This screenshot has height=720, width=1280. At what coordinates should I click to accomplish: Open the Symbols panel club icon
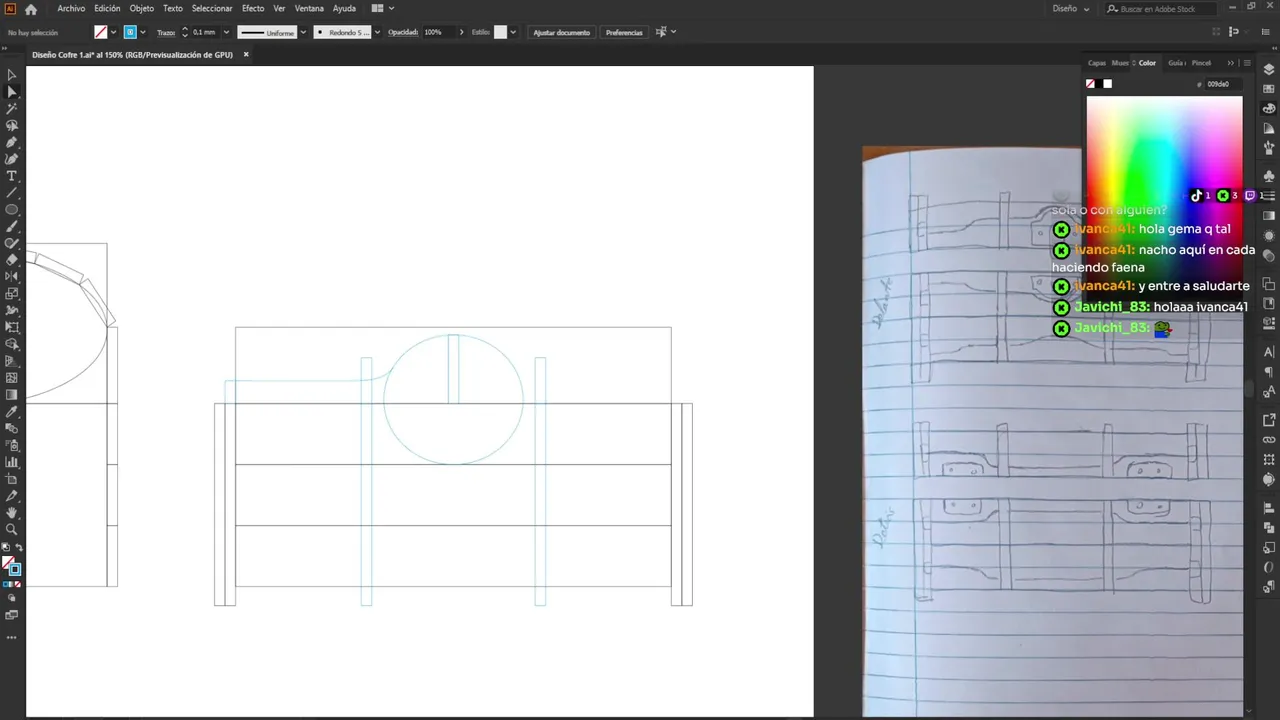[x=1269, y=176]
